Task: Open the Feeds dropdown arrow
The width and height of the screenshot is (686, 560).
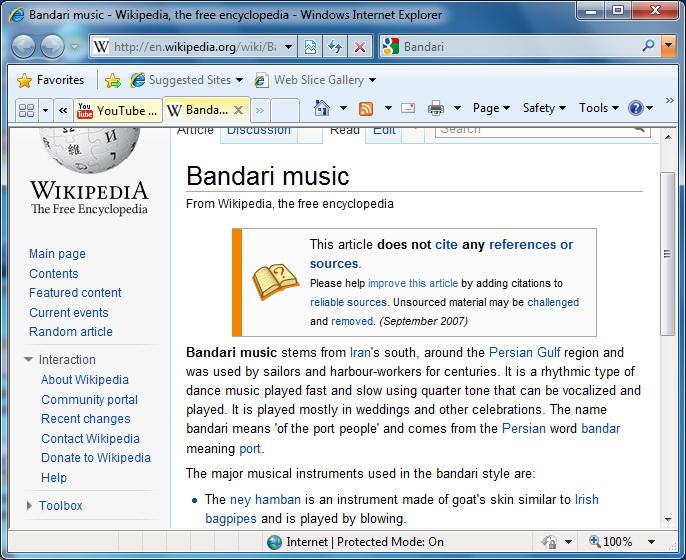Action: (x=388, y=108)
